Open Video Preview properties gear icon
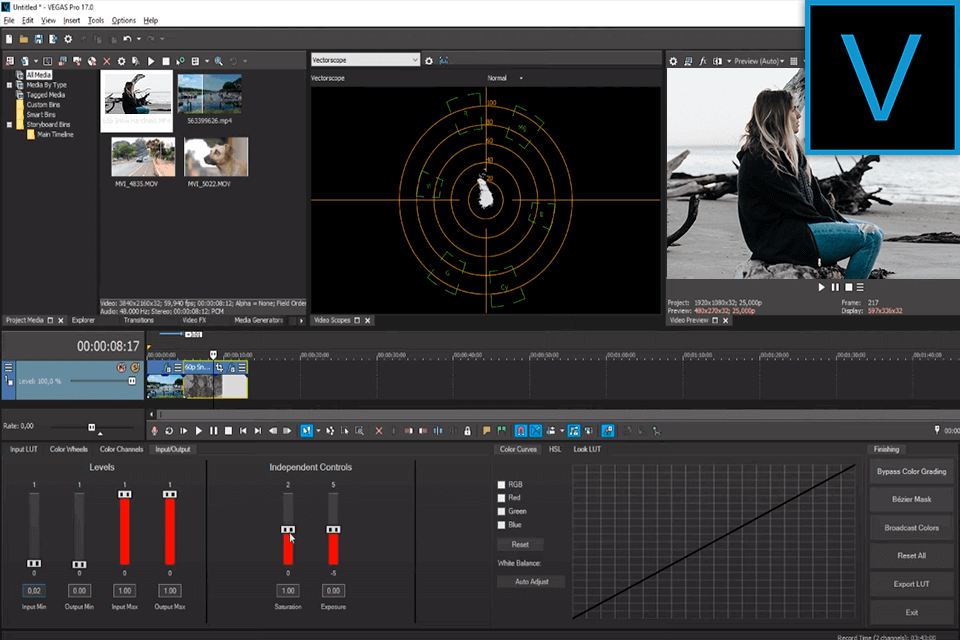This screenshot has height=640, width=960. [673, 61]
